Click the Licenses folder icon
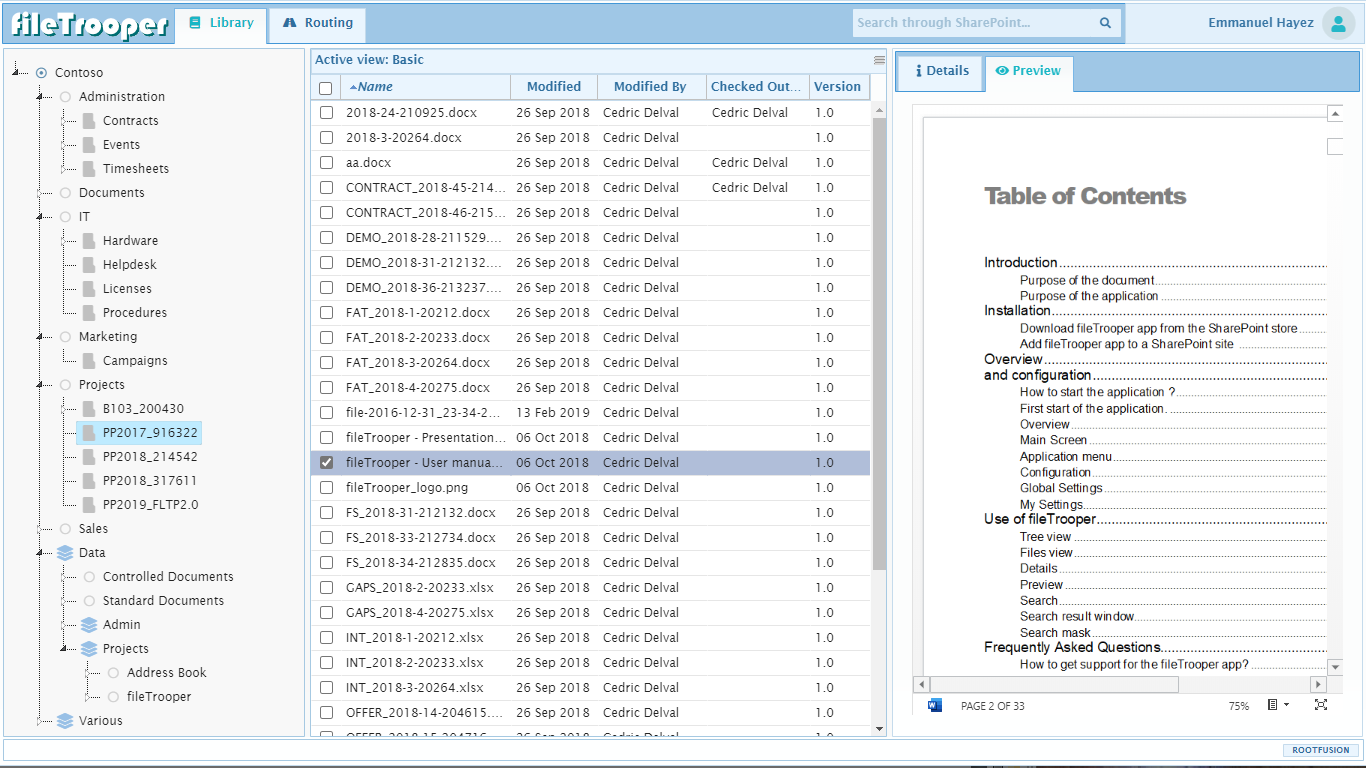 coord(89,289)
